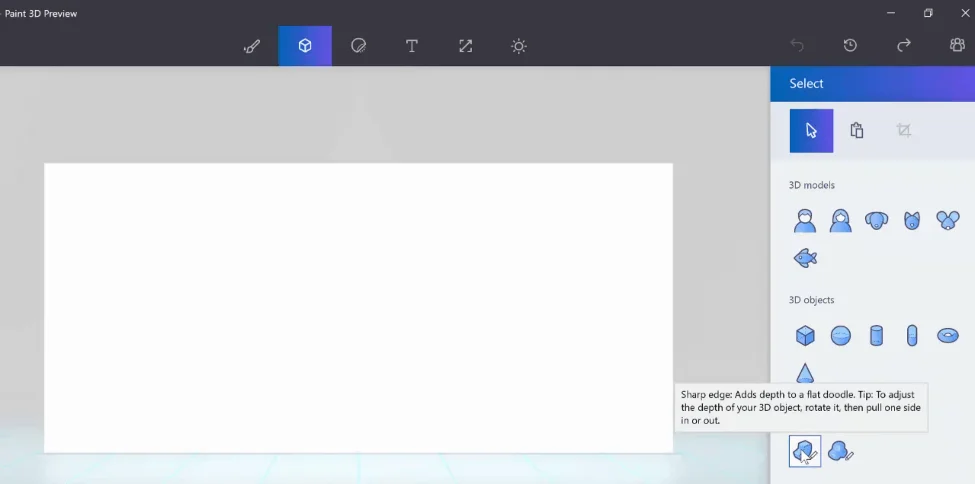The height and width of the screenshot is (484, 975).
Task: Choose the cube 3D object
Action: pos(805,335)
